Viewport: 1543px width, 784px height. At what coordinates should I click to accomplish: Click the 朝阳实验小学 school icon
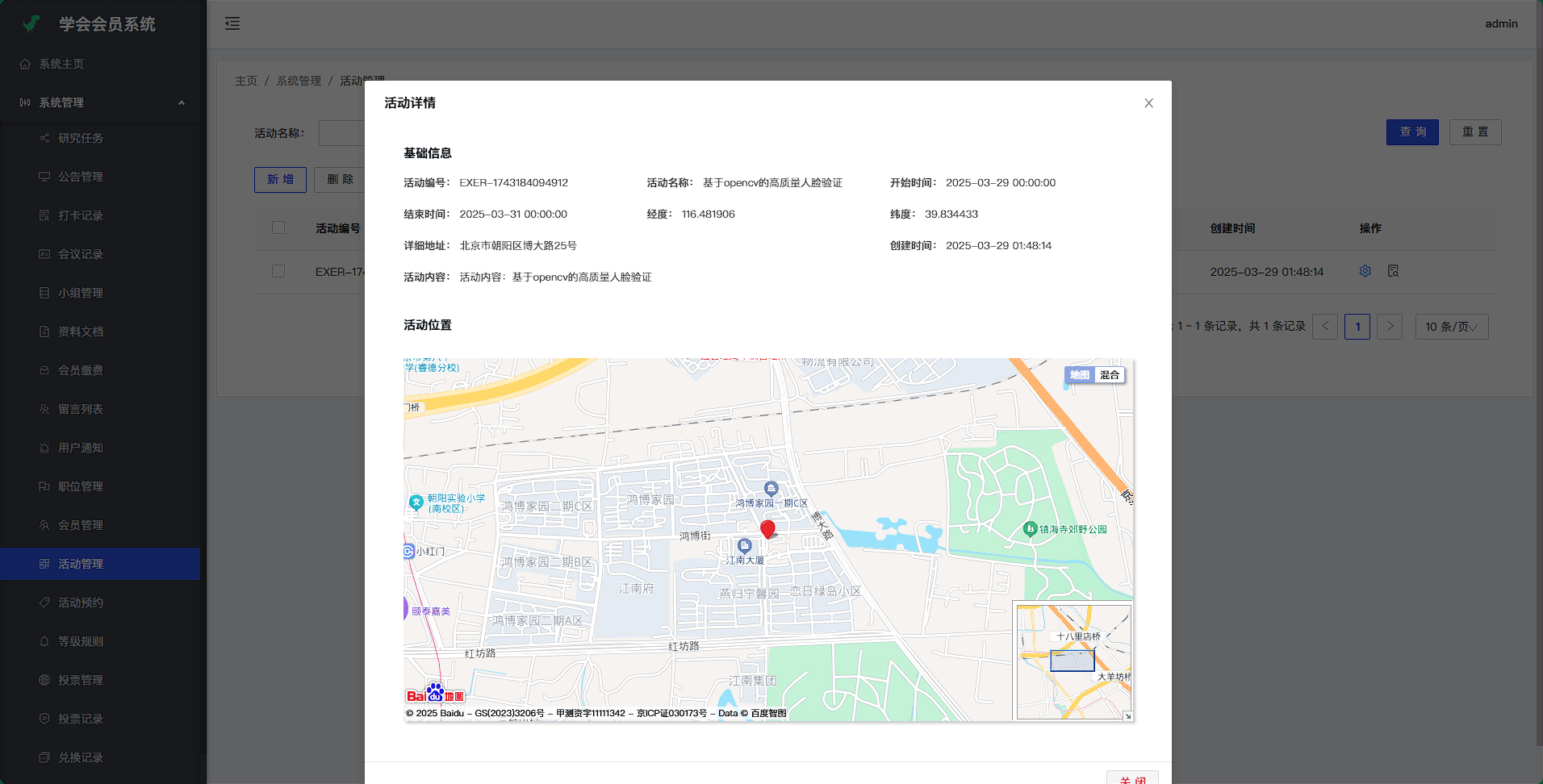(416, 503)
